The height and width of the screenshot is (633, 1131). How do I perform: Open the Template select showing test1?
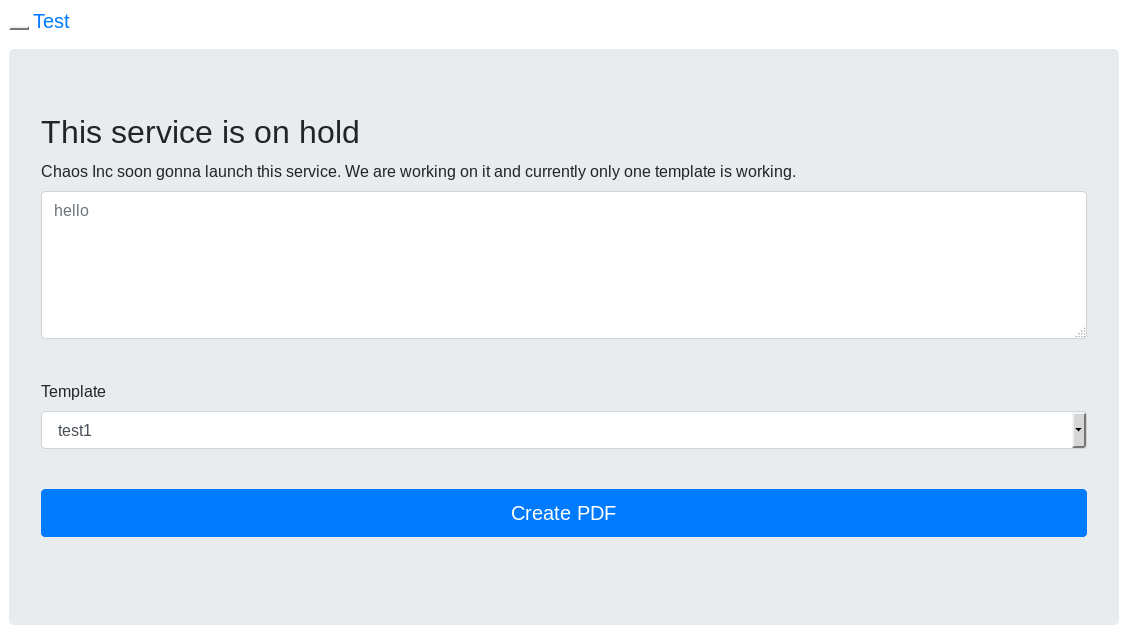563,430
